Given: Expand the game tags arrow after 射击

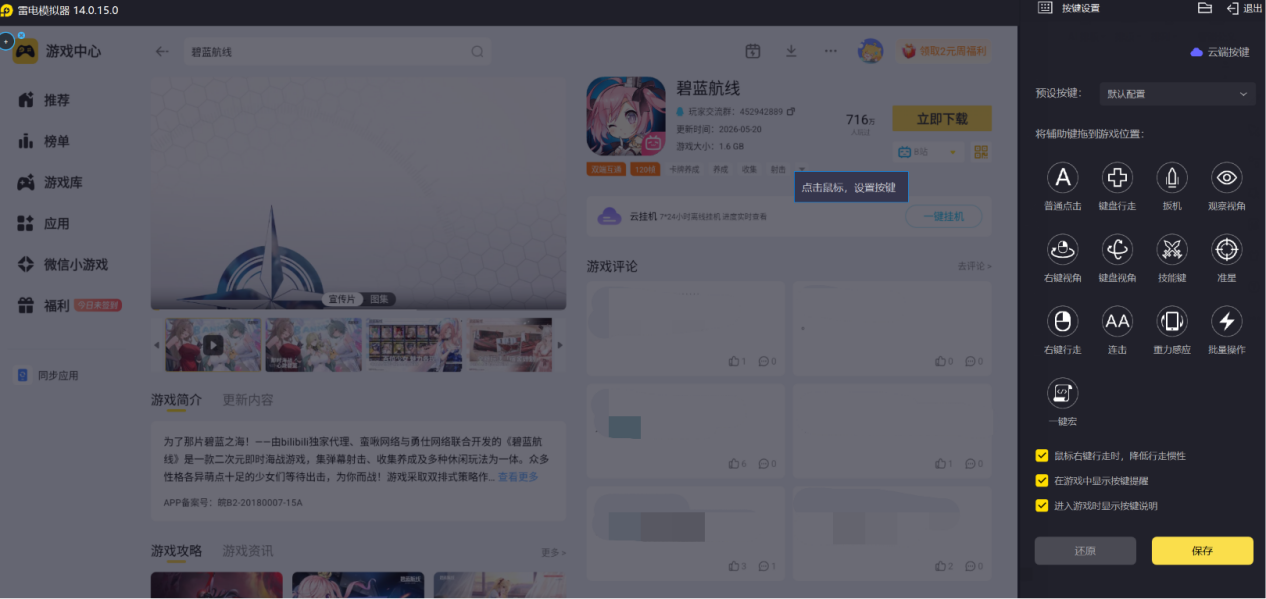Looking at the screenshot, I should pyautogui.click(x=801, y=169).
